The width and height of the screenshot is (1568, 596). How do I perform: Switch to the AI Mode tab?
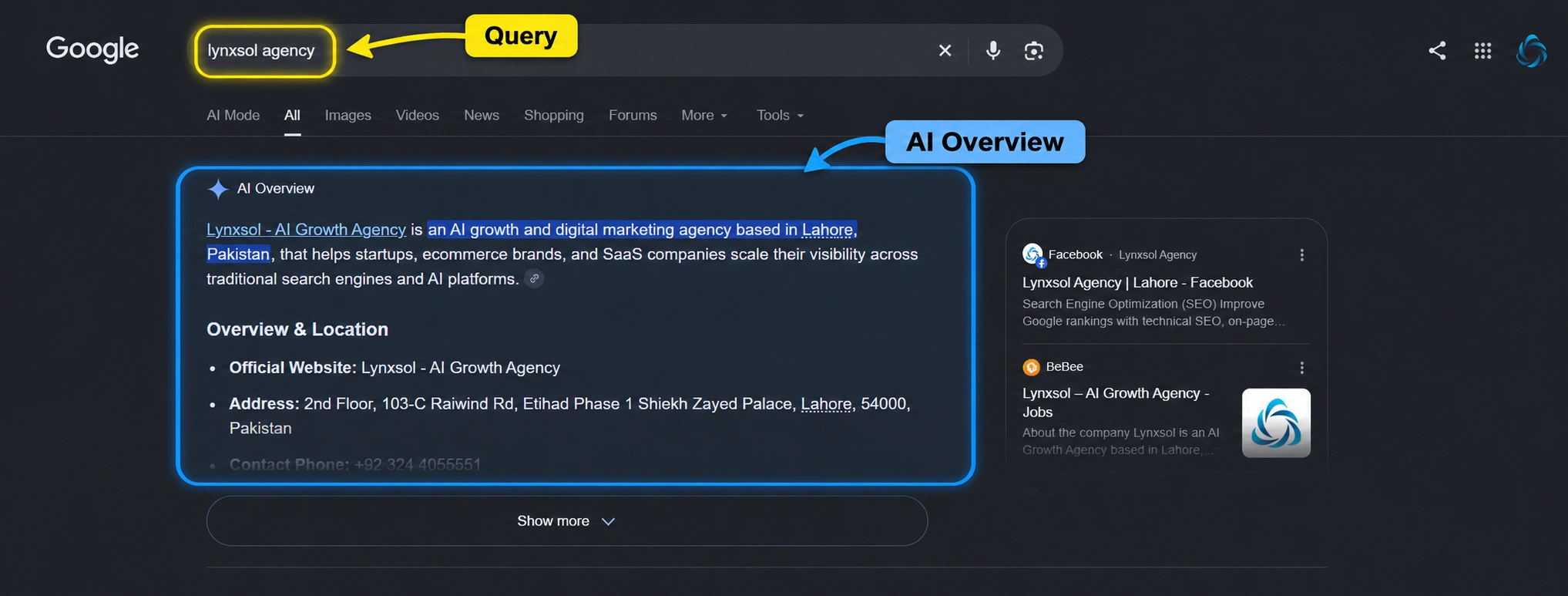[233, 115]
